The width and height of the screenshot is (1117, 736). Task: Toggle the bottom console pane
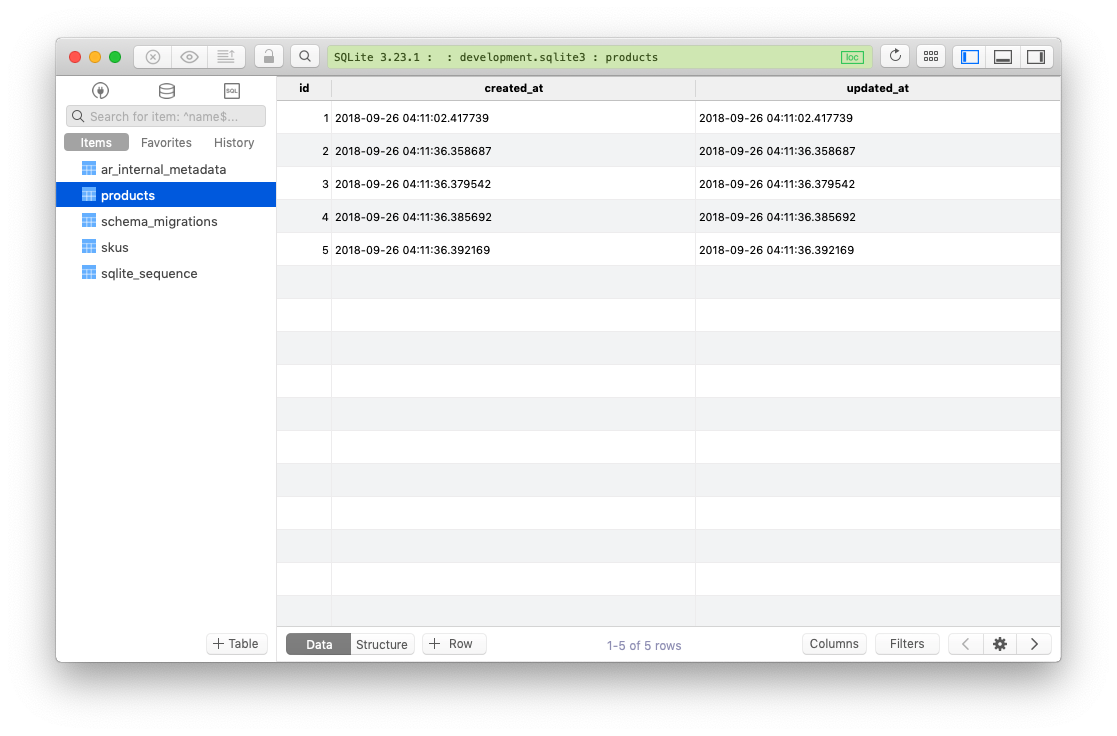click(x=1003, y=57)
